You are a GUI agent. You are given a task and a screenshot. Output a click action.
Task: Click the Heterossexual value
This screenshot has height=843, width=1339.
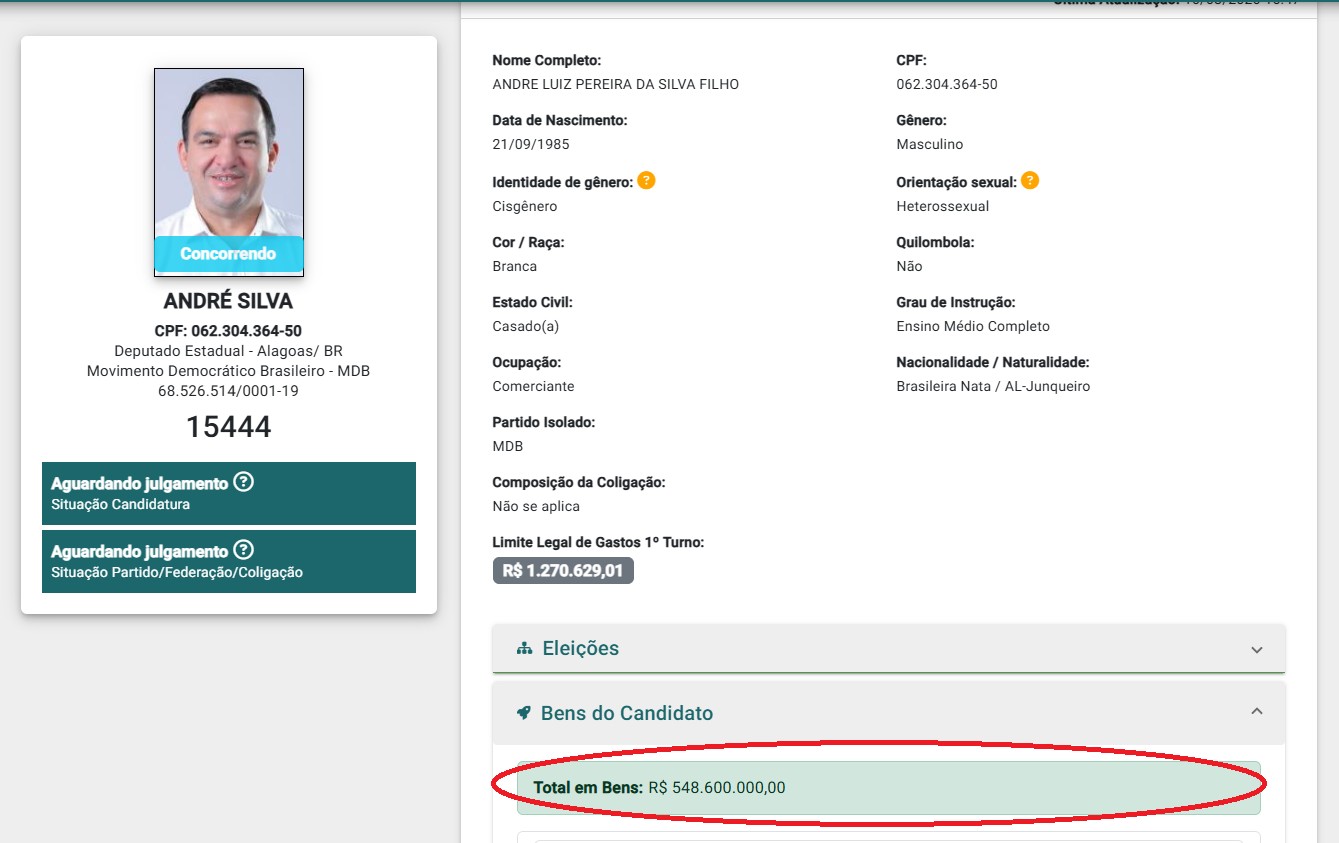pos(943,207)
